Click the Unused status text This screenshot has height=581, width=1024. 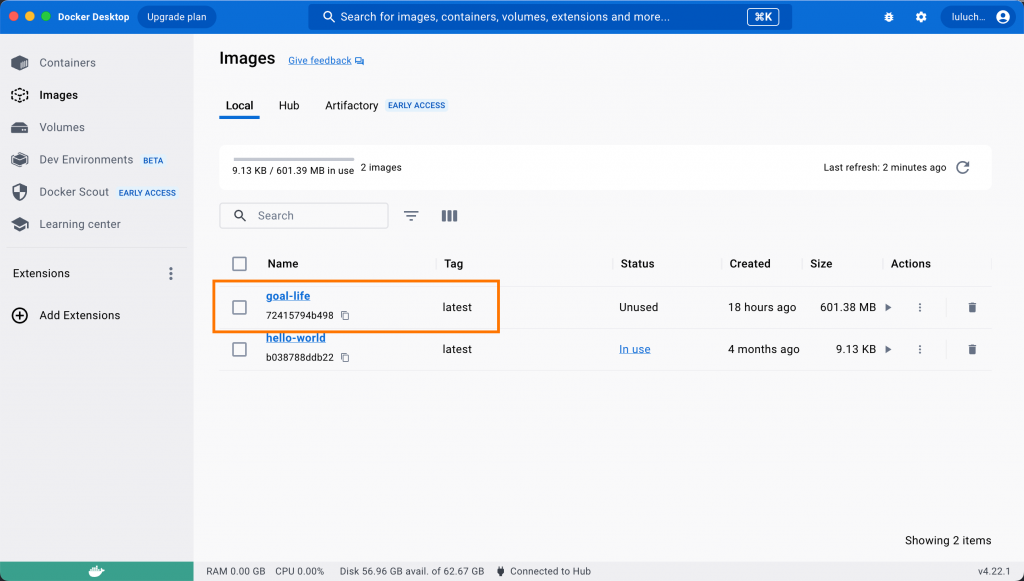(639, 307)
